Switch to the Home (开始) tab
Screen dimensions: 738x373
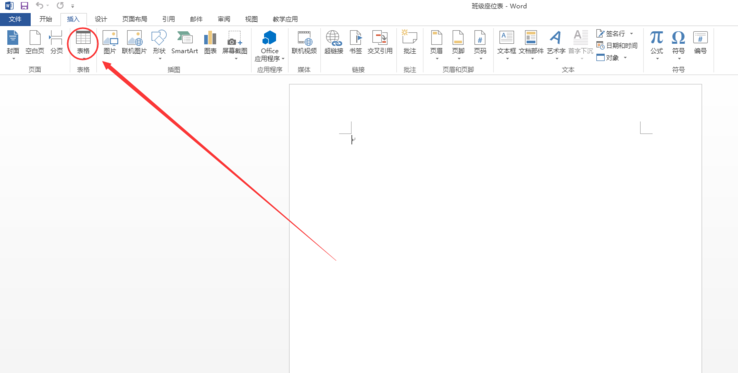click(46, 19)
